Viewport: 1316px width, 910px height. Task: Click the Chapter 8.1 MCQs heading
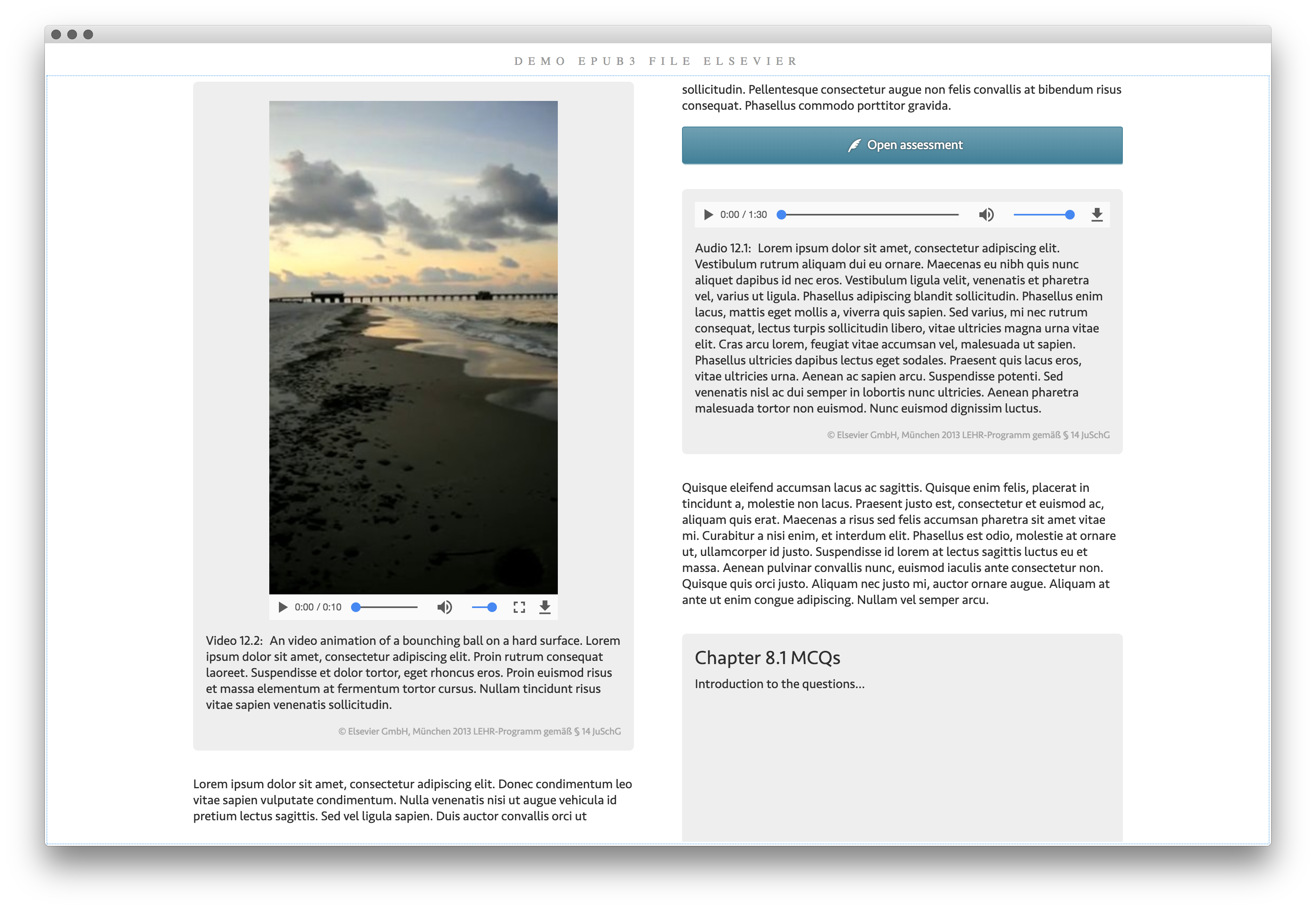click(x=767, y=658)
